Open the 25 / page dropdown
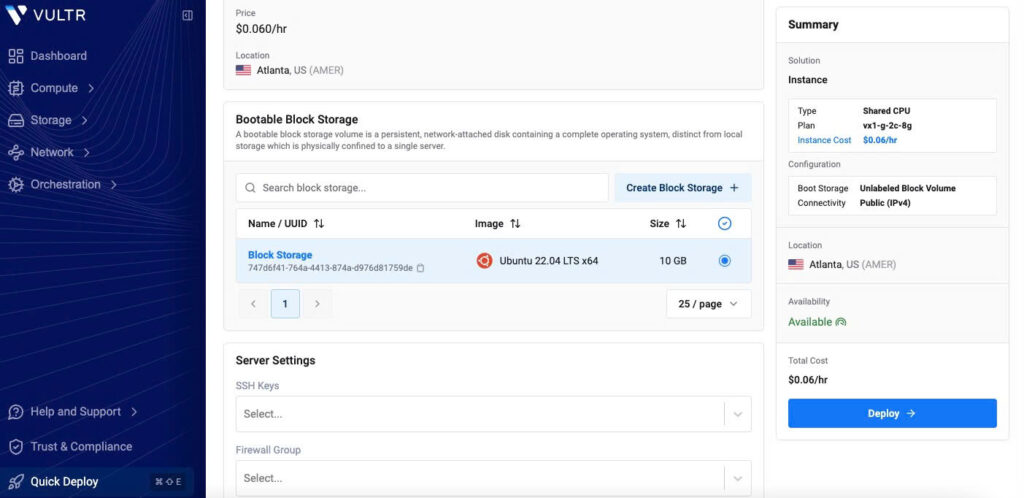This screenshot has width=1024, height=498. tap(709, 303)
